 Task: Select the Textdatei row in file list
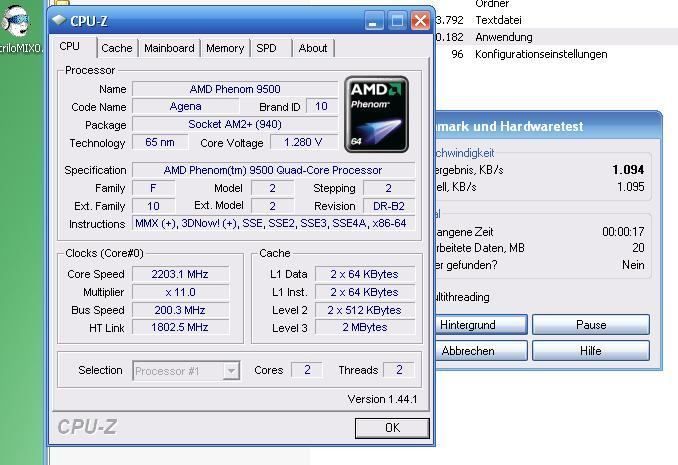[556, 20]
